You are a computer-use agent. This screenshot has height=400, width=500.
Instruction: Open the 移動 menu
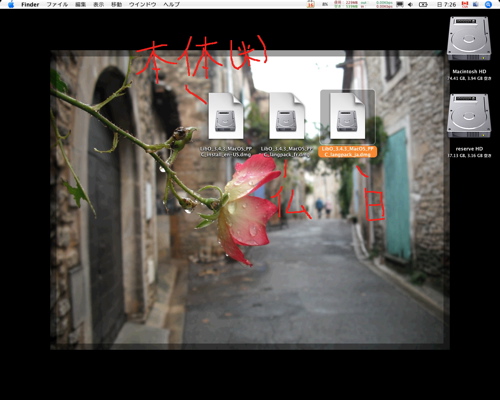coord(116,4)
